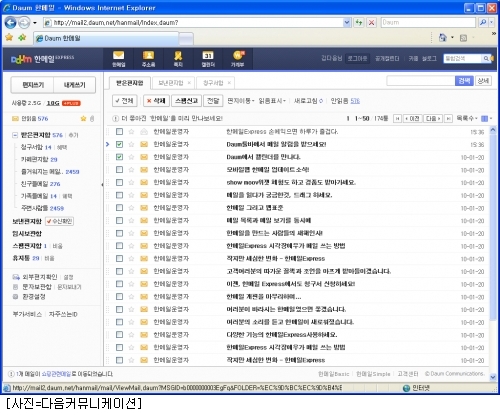Uncheck the 'Daum툴바에서 메일 알림을 받으세요!' mail checkbox
The height and width of the screenshot is (415, 500).
(119, 144)
